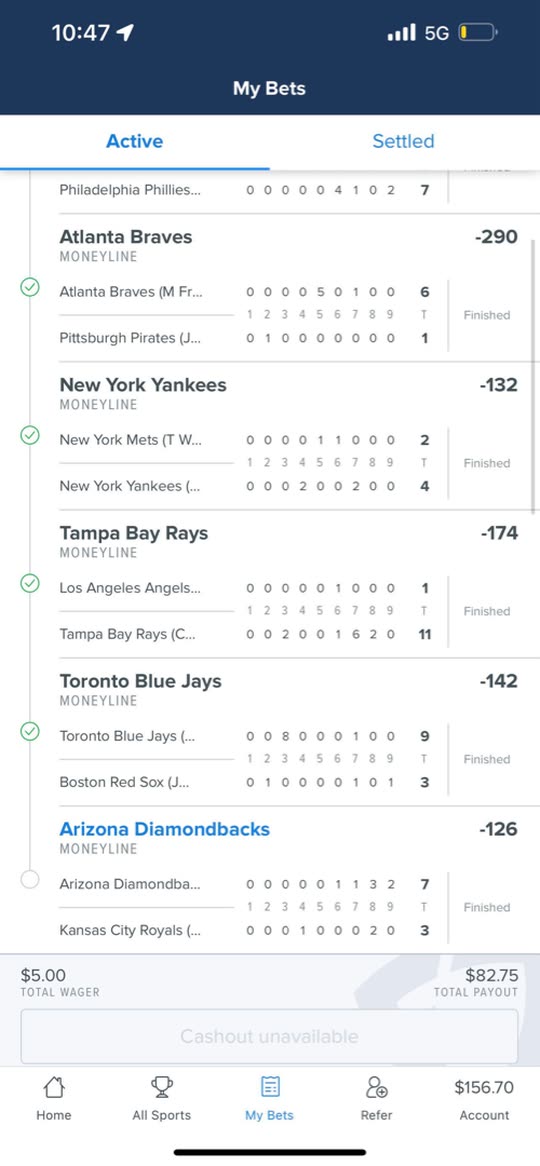This screenshot has height=1166, width=540.
Task: Open the Arizona Diamondbacks link
Action: click(x=164, y=829)
